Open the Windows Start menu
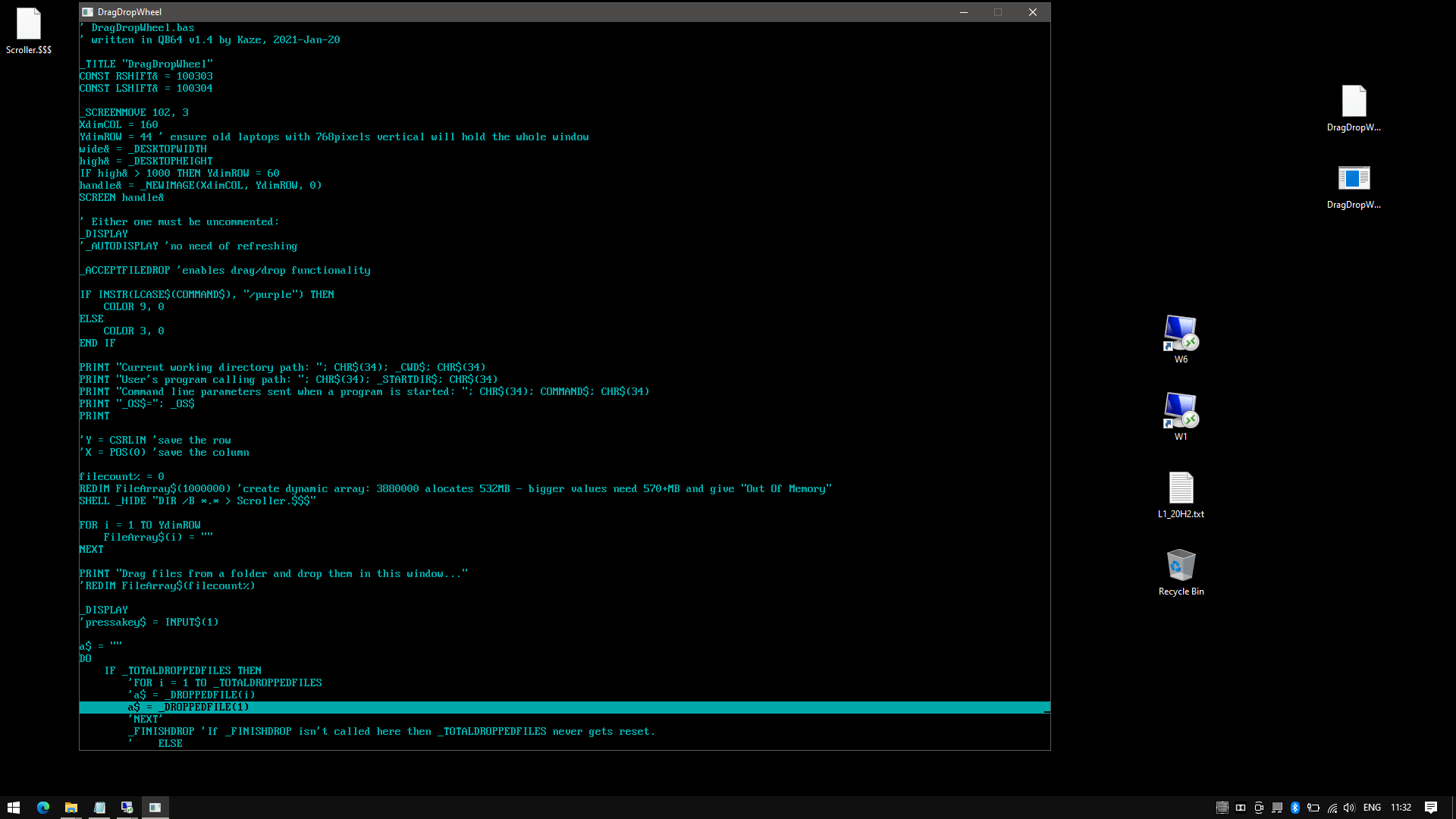The width and height of the screenshot is (1456, 819). coord(14,808)
